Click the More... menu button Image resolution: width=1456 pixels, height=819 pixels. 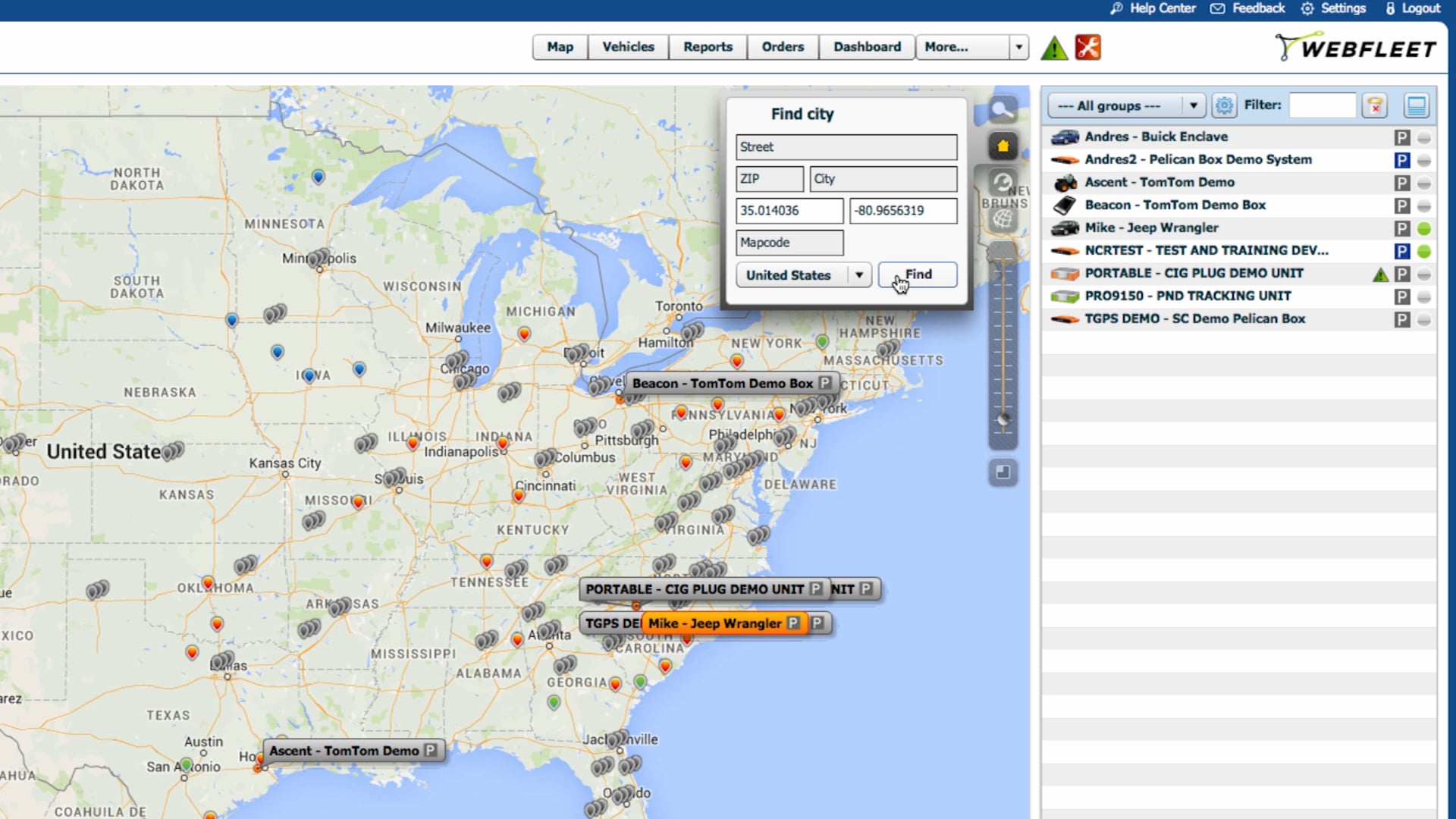pyautogui.click(x=963, y=47)
